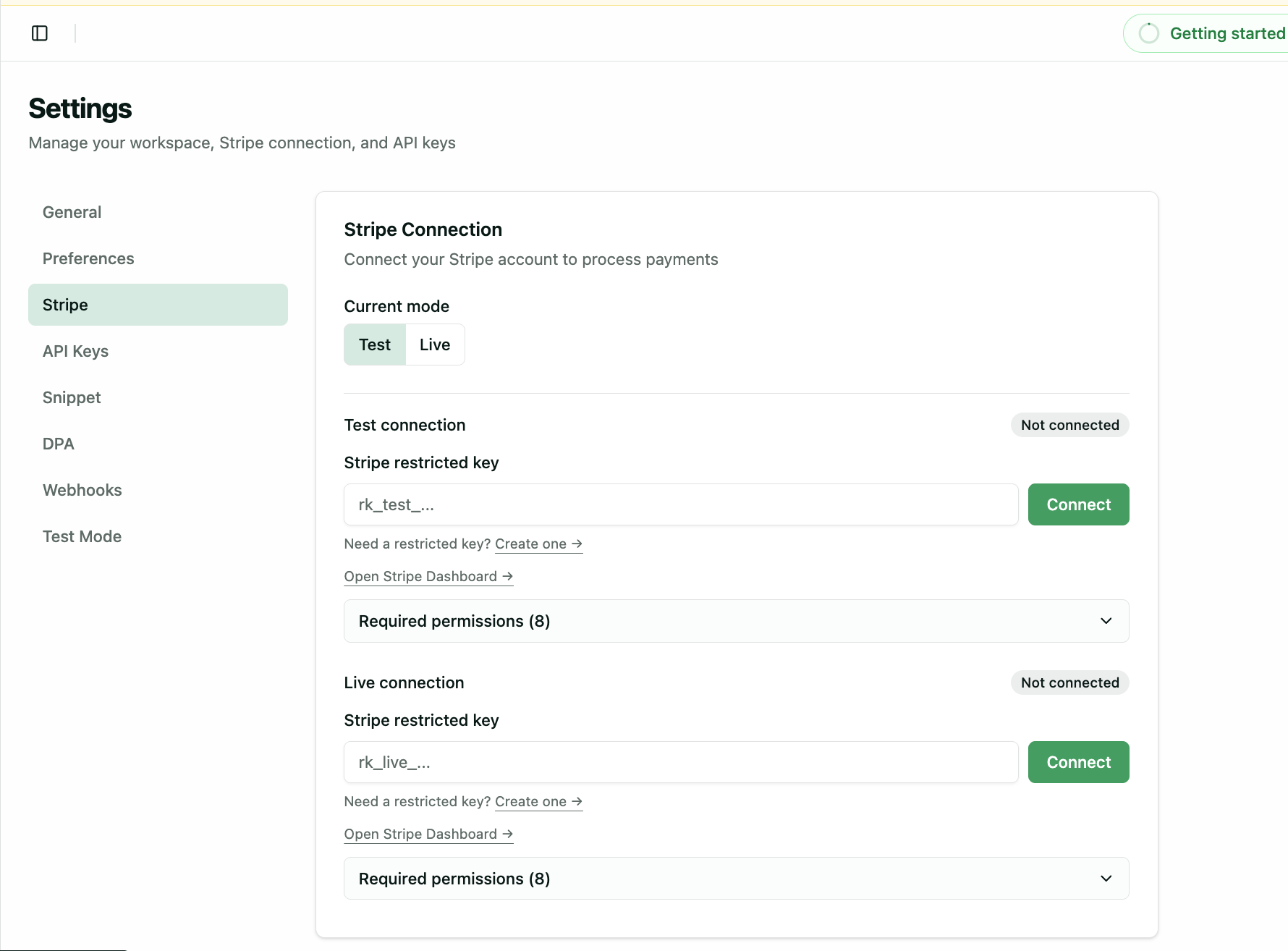Open the General settings section
This screenshot has width=1288, height=951.
click(158, 212)
